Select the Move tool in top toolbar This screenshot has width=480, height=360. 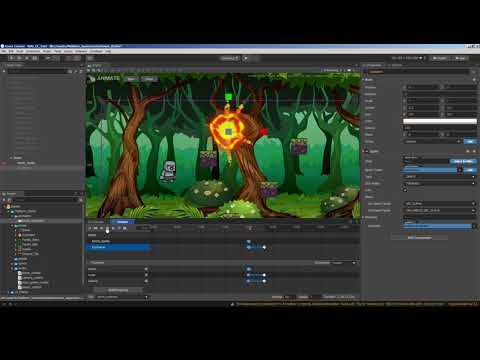pyautogui.click(x=12, y=58)
